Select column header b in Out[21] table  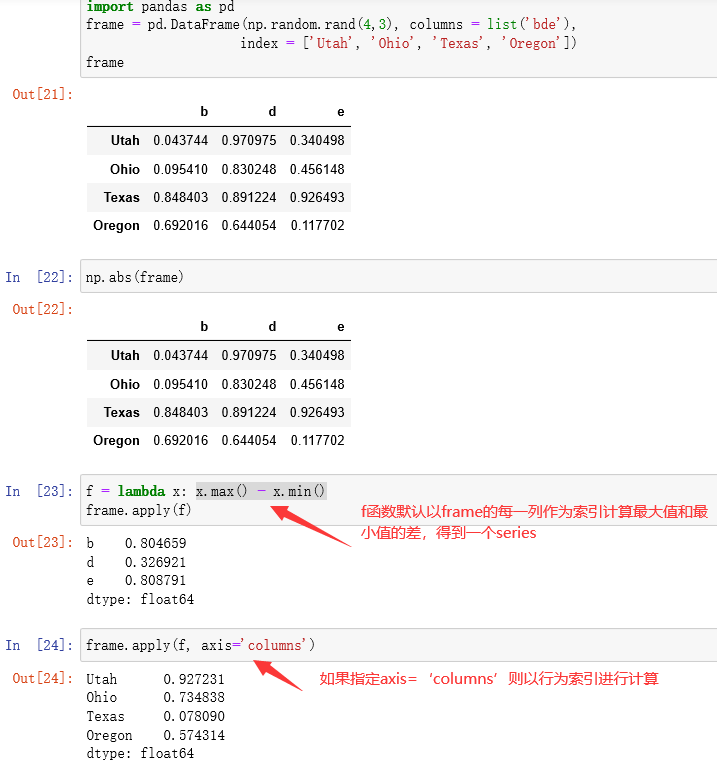coord(204,112)
